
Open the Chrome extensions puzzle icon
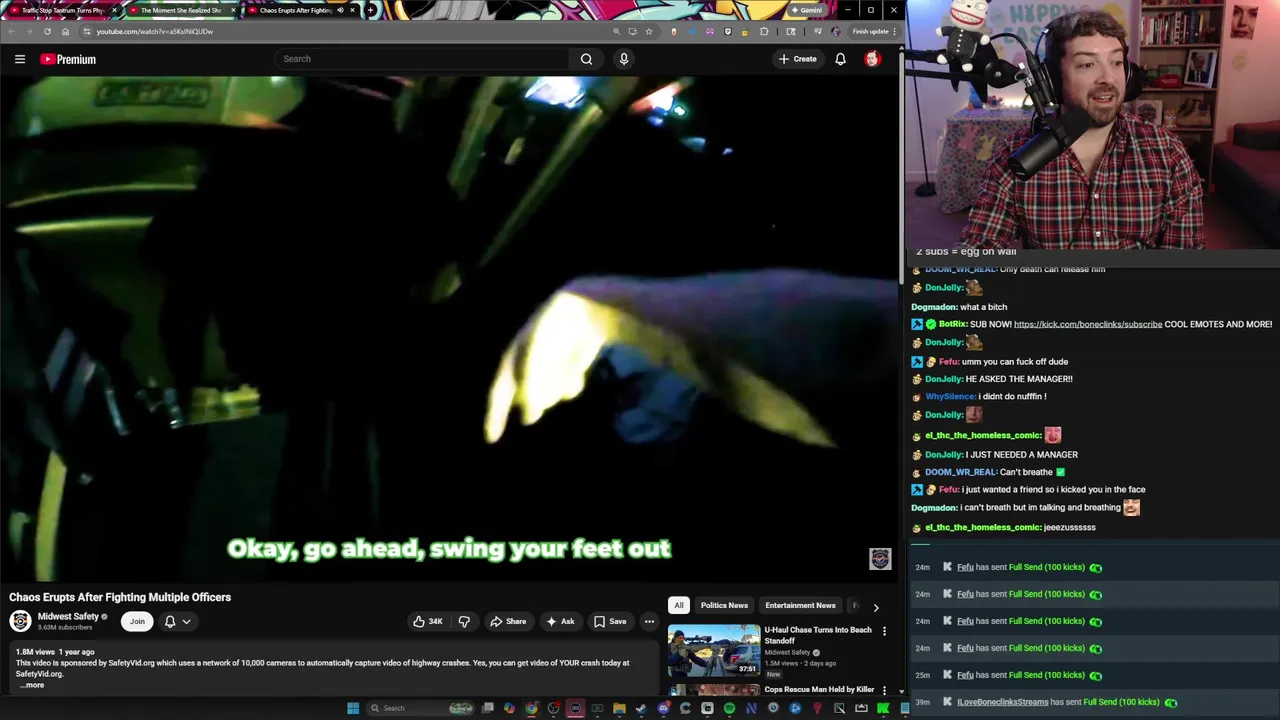[x=764, y=31]
